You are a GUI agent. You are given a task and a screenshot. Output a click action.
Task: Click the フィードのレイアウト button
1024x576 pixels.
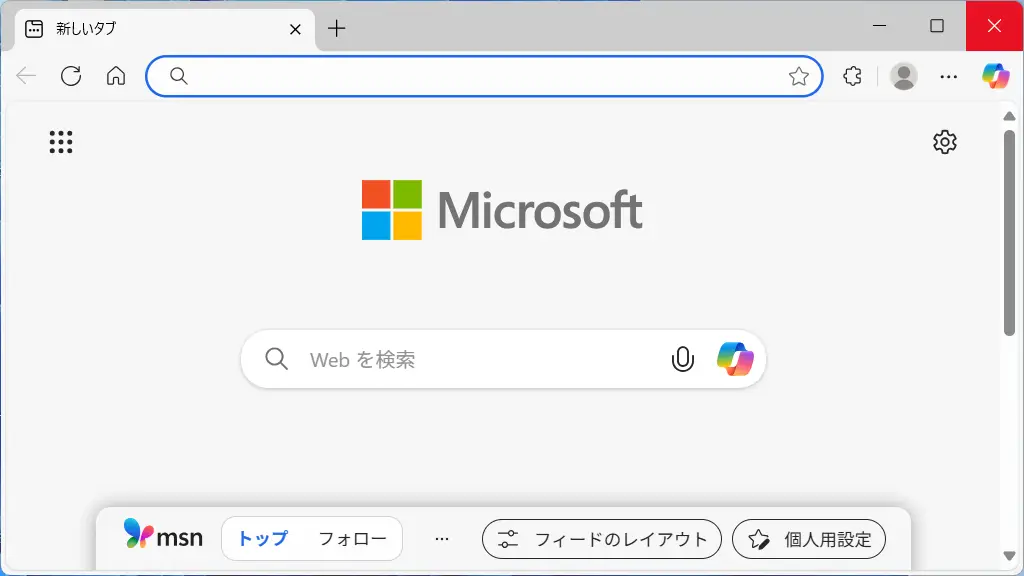pos(601,539)
